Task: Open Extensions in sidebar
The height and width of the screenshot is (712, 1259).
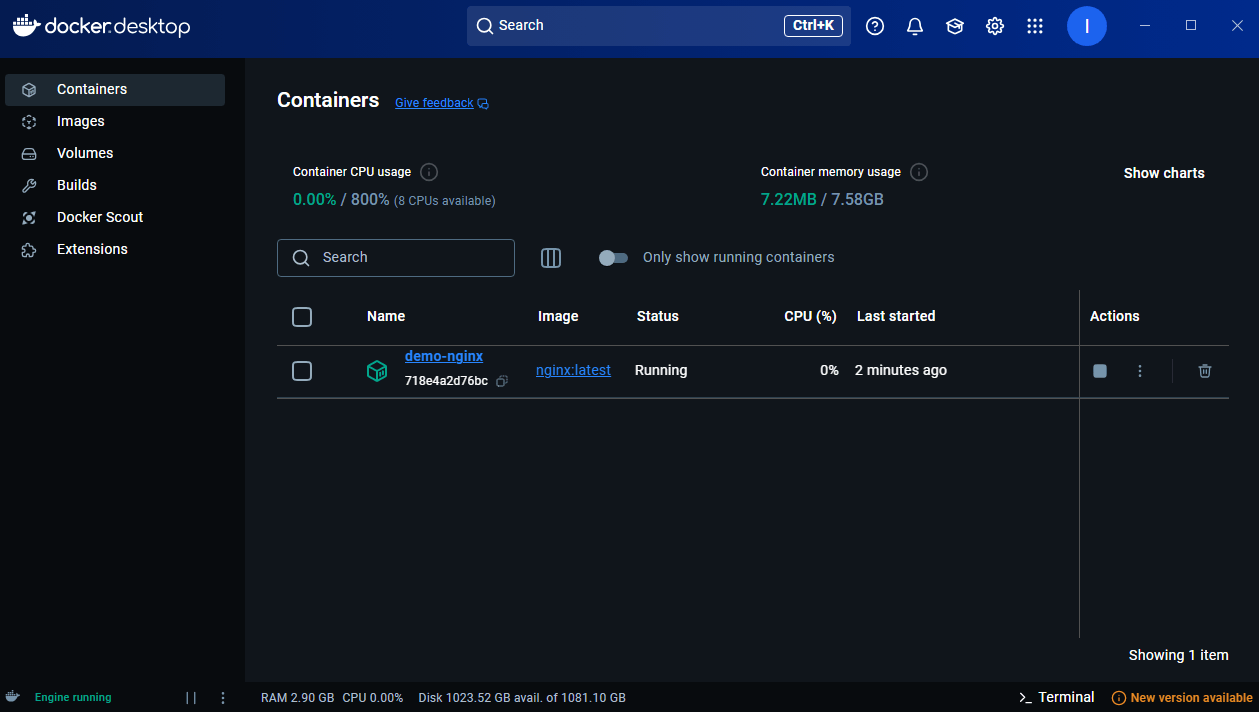Action: coord(115,249)
